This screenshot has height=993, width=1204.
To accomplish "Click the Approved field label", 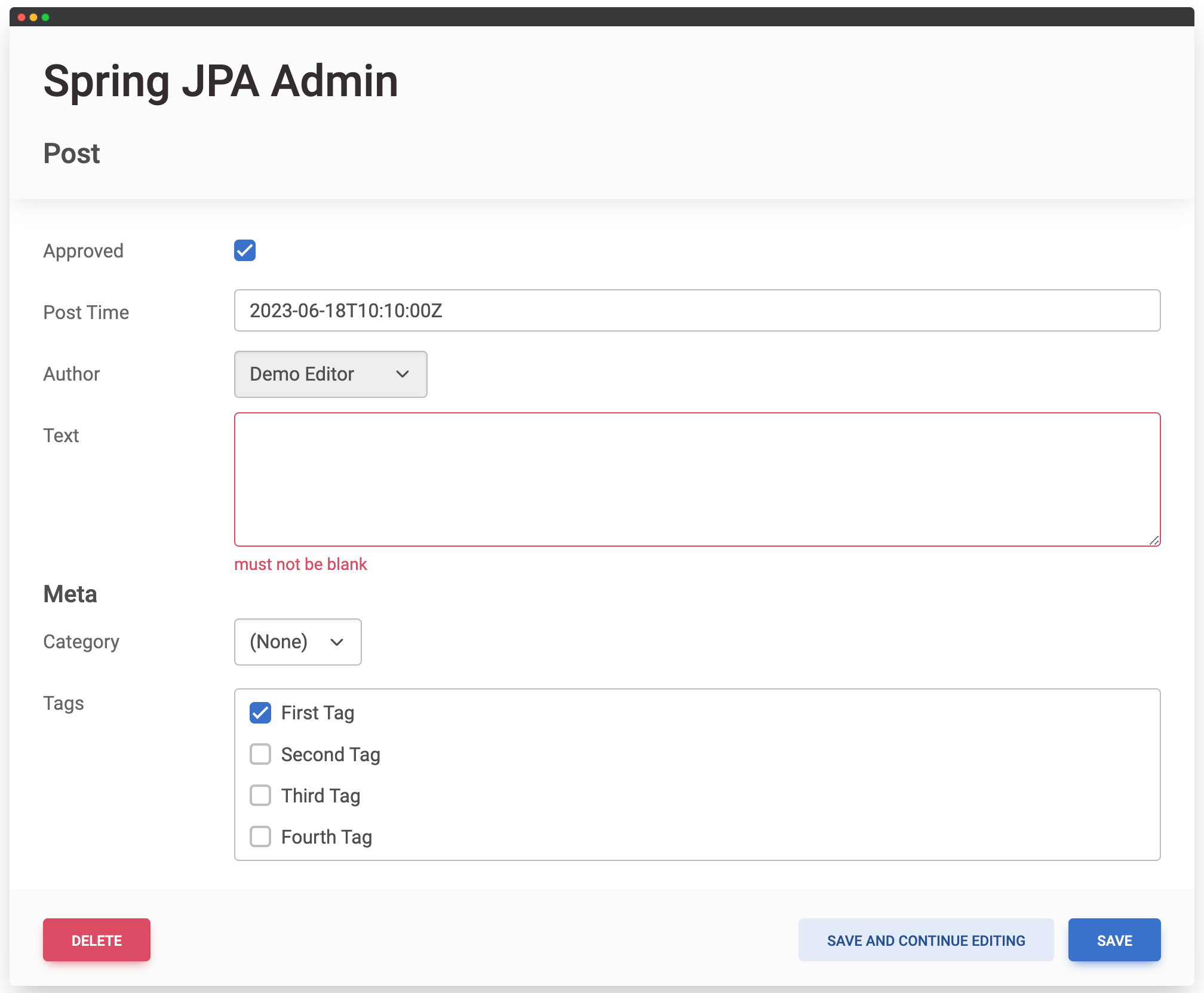I will (x=84, y=251).
